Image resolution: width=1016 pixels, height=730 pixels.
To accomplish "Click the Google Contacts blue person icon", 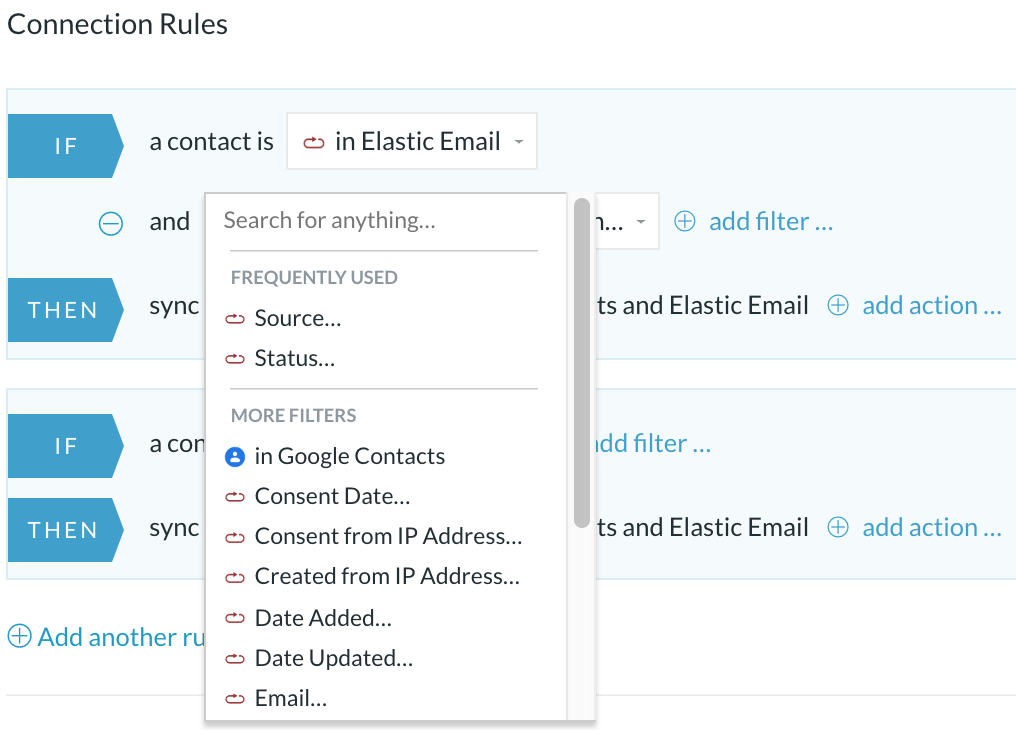I will [235, 457].
